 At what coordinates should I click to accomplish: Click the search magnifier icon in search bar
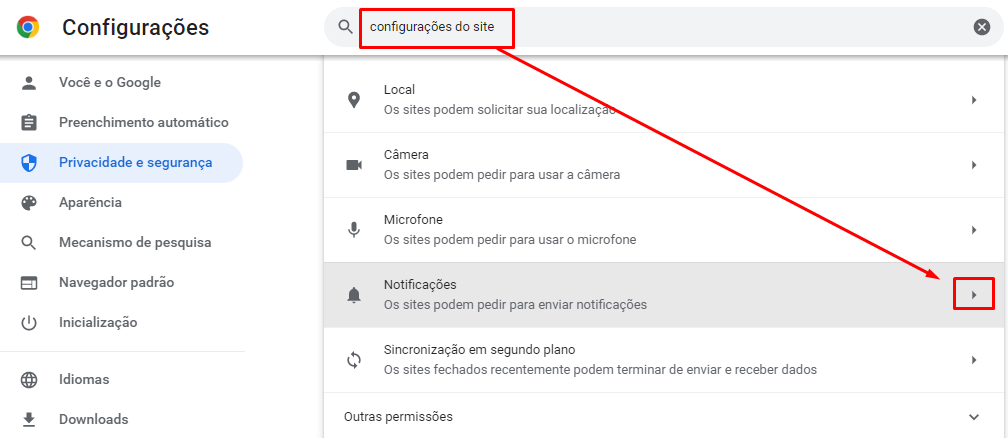coord(346,27)
